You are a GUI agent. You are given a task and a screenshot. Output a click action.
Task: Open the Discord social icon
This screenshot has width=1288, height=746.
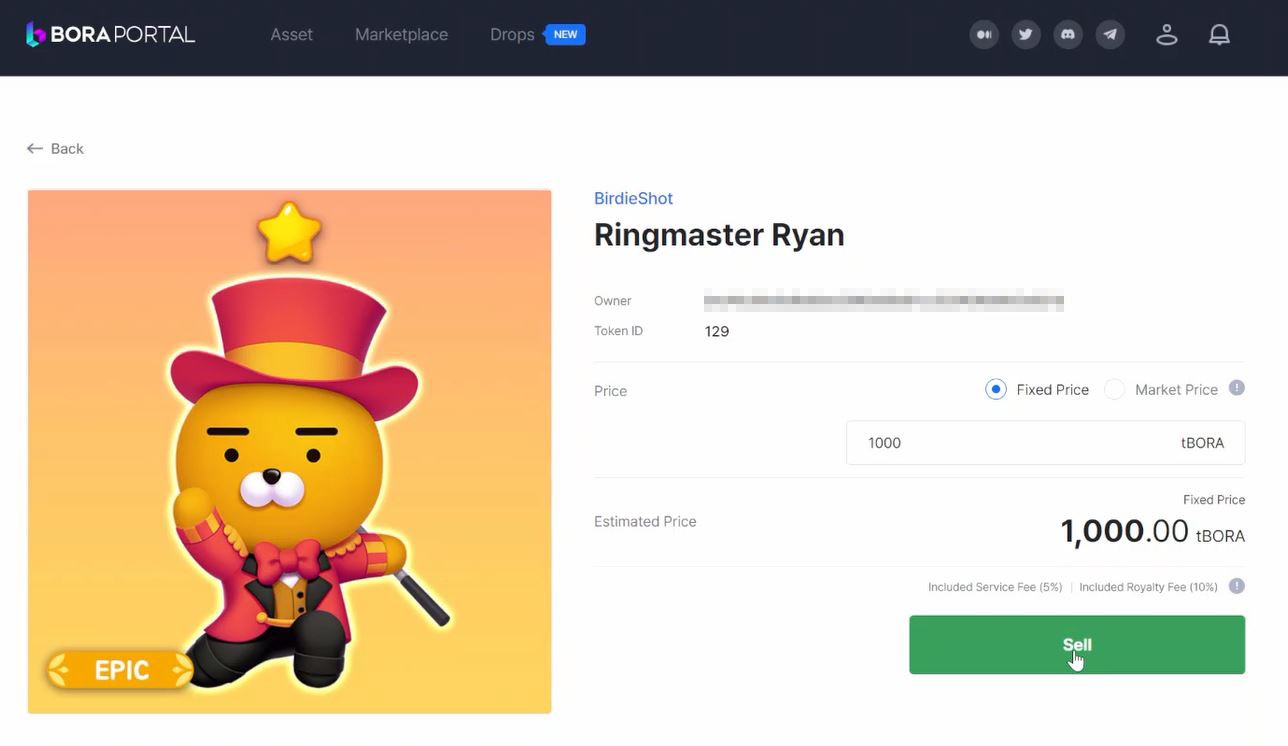click(1068, 35)
